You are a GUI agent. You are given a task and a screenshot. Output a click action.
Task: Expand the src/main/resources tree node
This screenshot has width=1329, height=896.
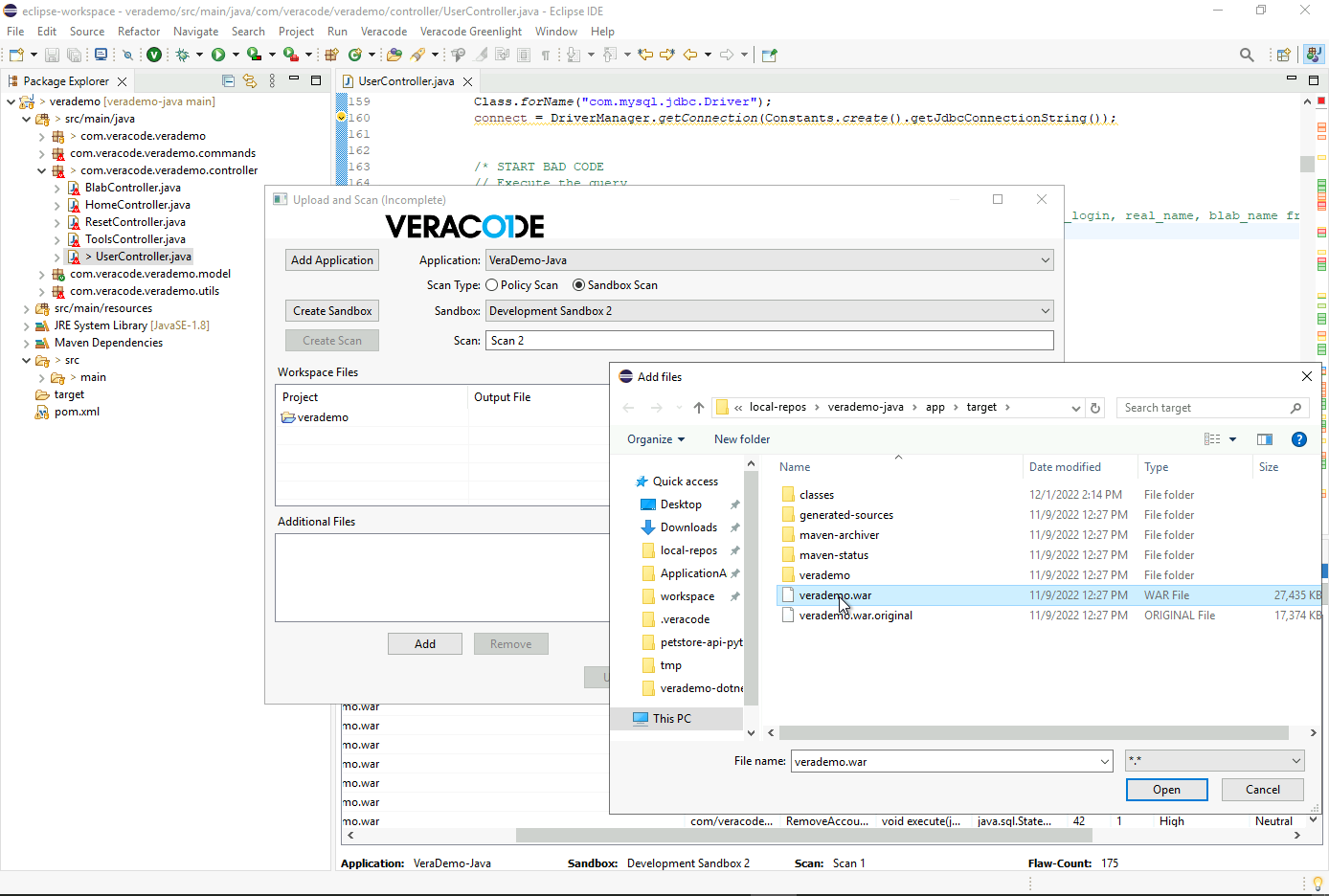tap(26, 308)
